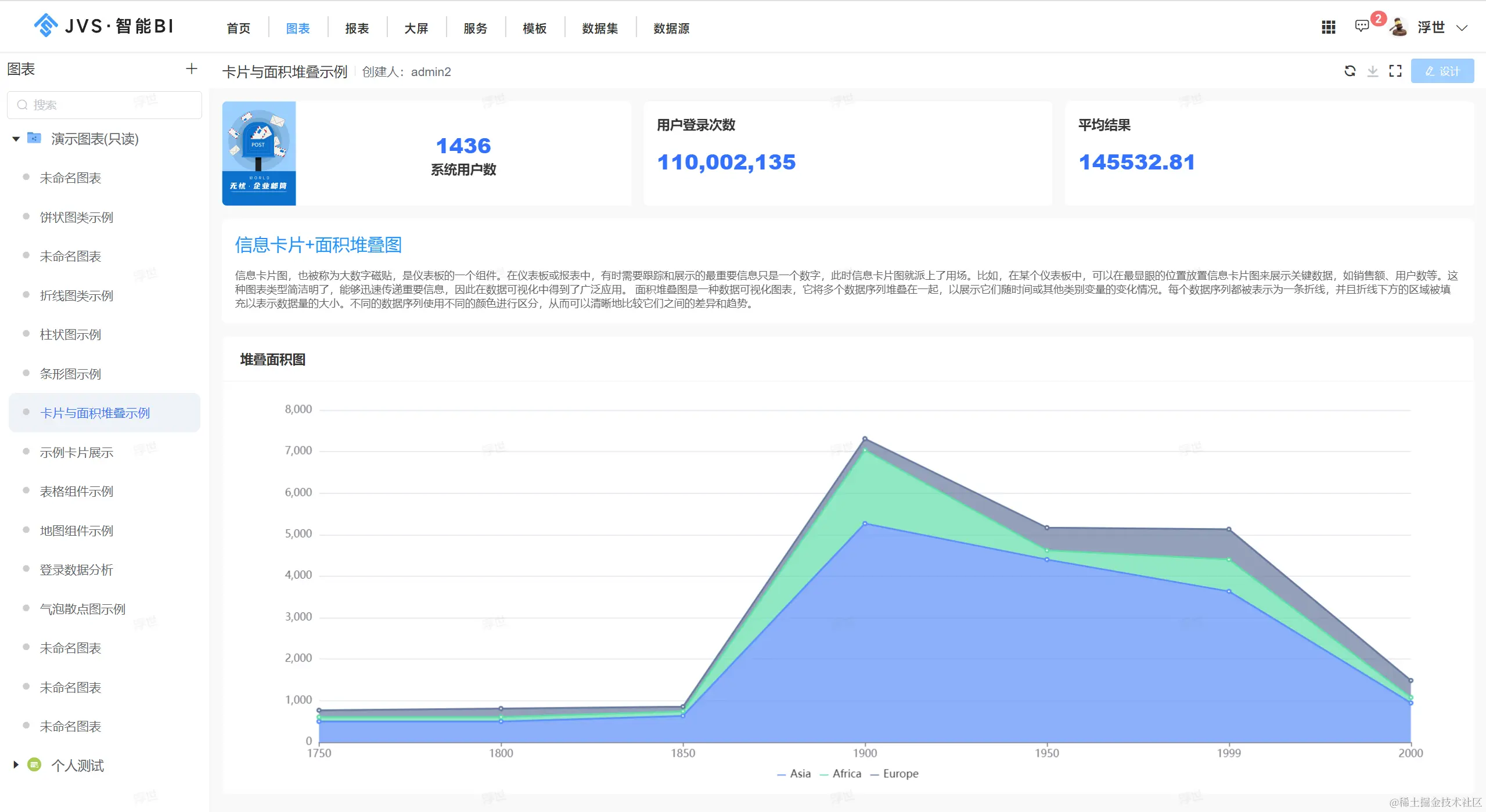Switch to the 数据集 menu tab

(600, 28)
